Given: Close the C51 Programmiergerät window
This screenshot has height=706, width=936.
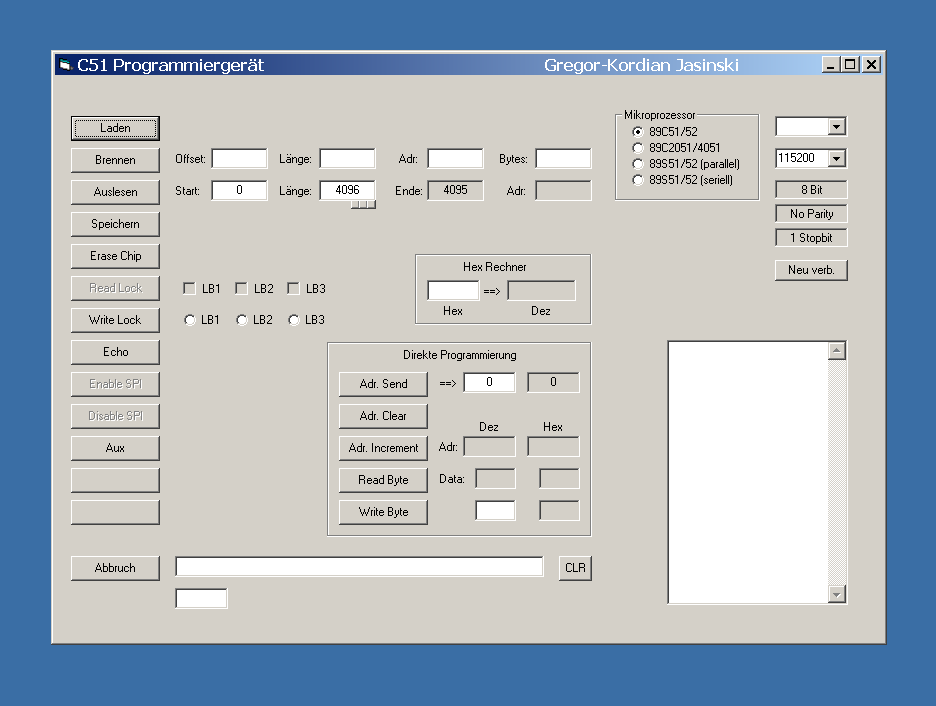Looking at the screenshot, I should (872, 64).
